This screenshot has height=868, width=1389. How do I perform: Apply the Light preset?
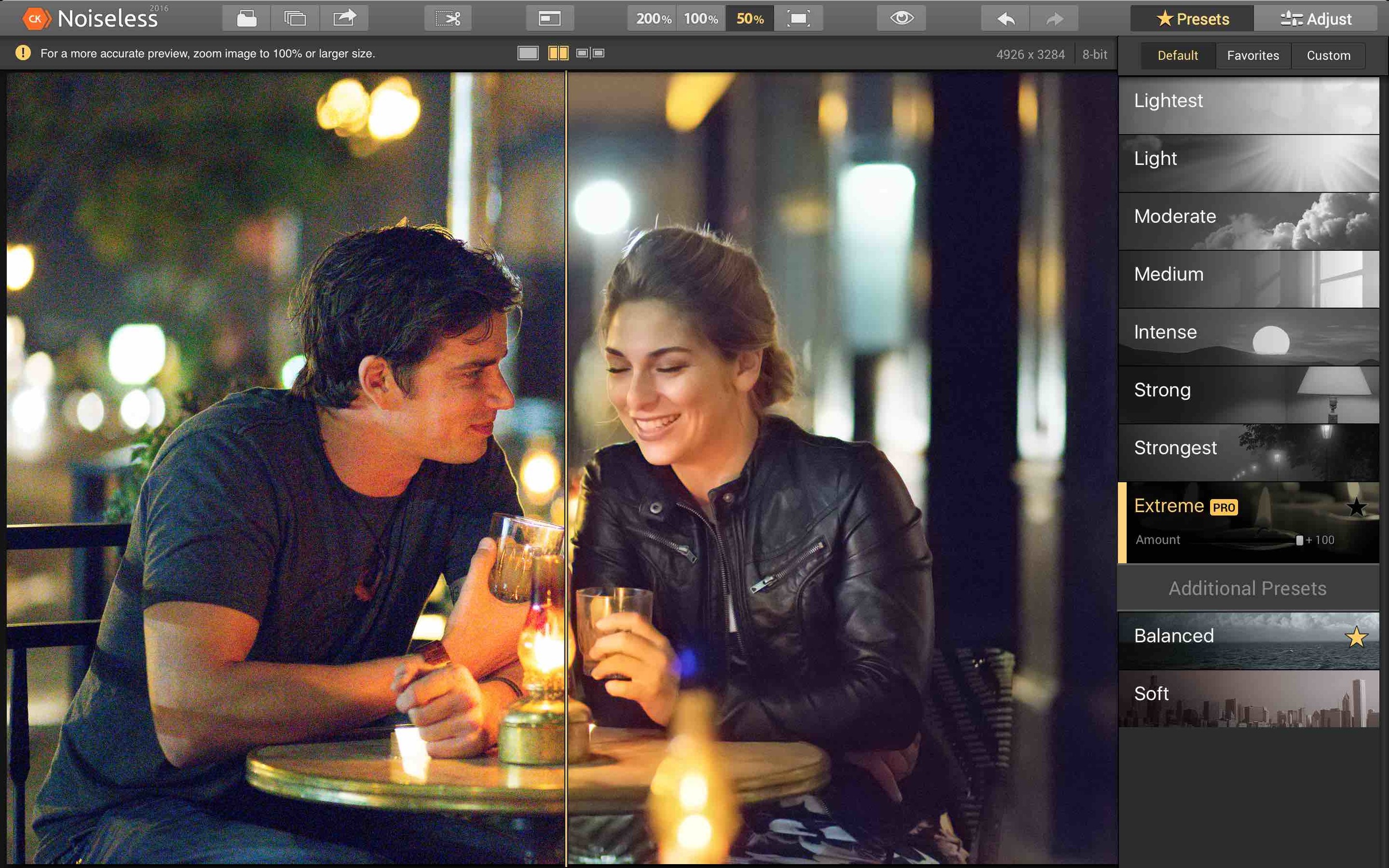1248,164
